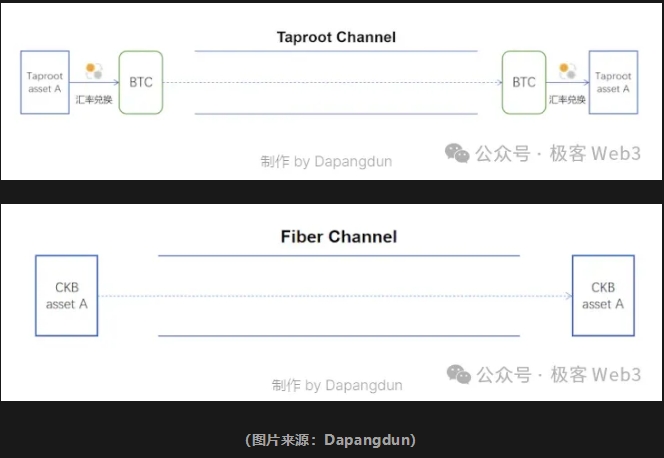This screenshot has height=458, width=664.
Task: Click the upper WeChat logo watermark icon
Action: (x=457, y=153)
